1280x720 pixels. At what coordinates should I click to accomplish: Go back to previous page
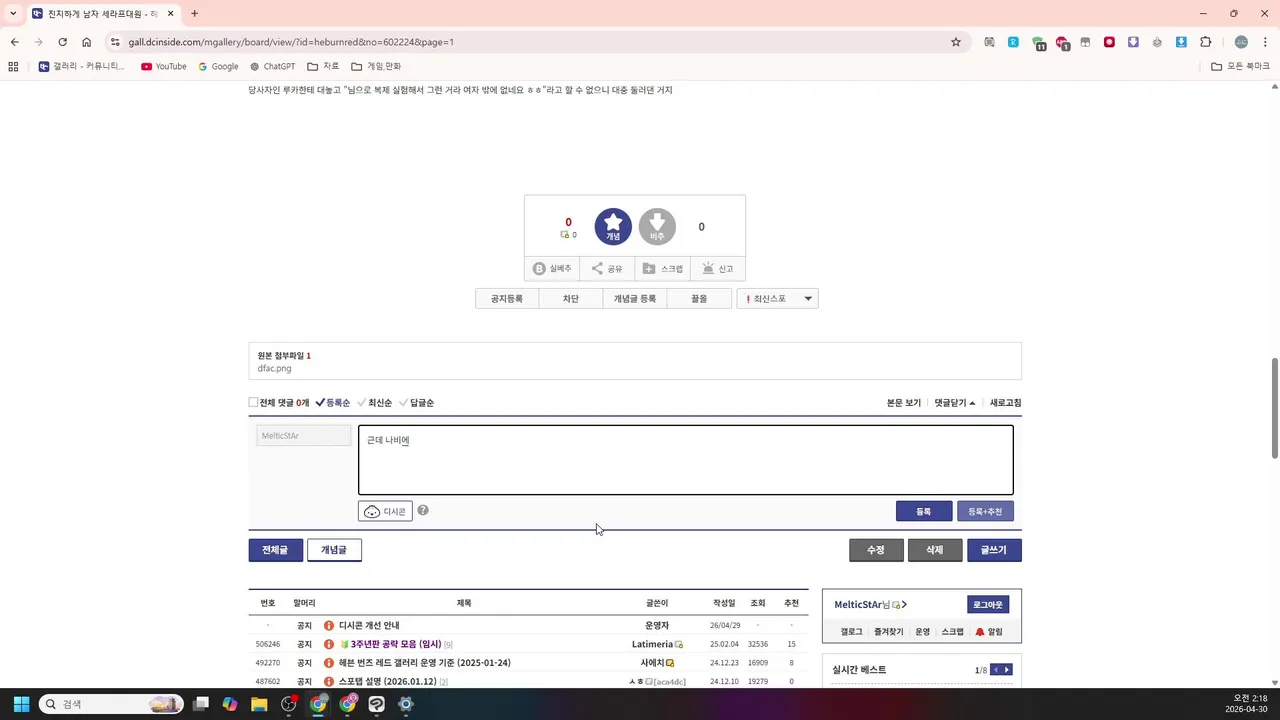click(x=14, y=42)
